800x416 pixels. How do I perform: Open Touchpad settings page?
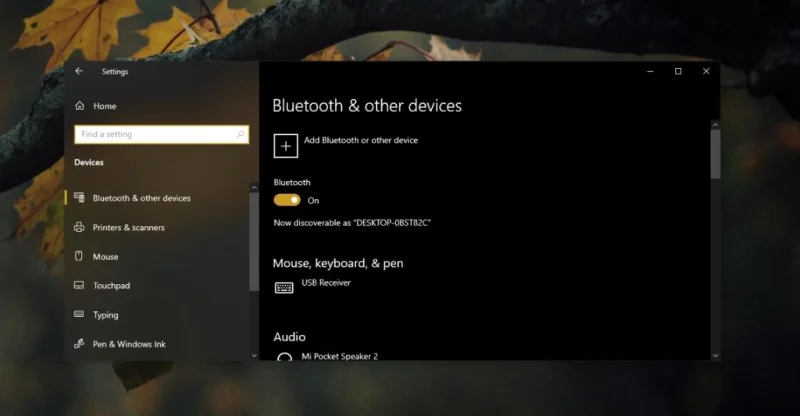click(111, 286)
